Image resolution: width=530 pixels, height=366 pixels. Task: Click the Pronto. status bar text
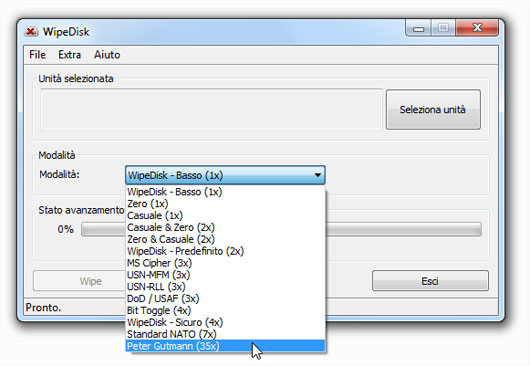tap(43, 308)
